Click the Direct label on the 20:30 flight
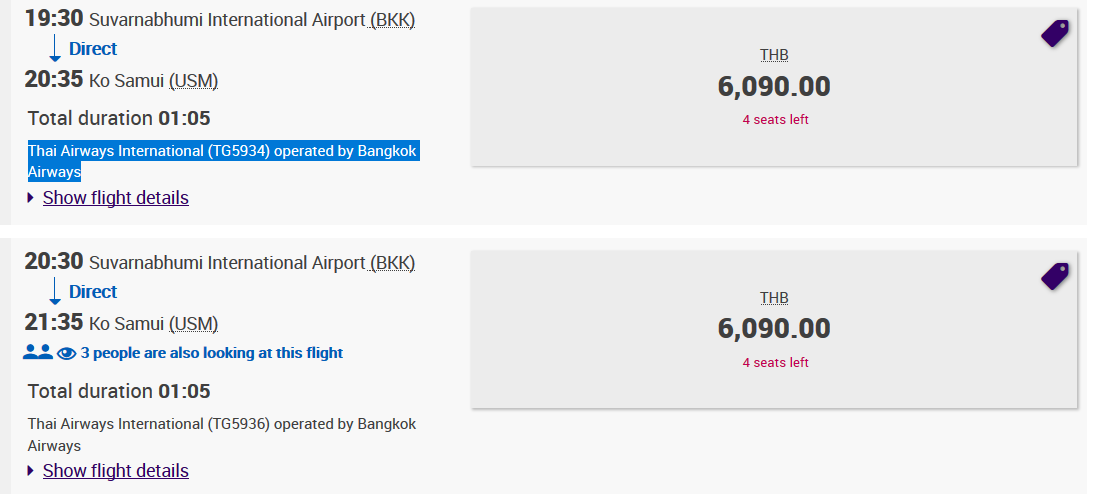Screen dimensions: 1093x494 pyautogui.click(x=93, y=291)
